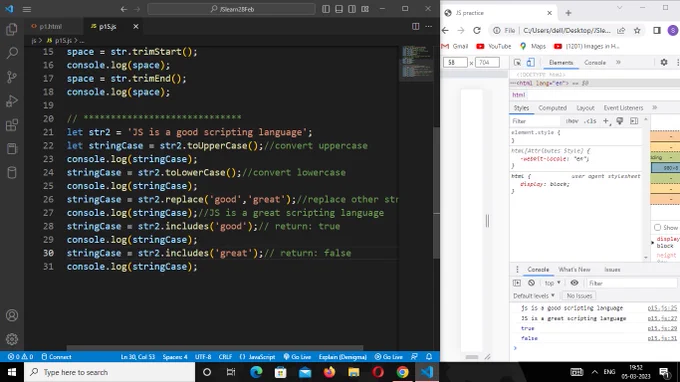Image resolution: width=680 pixels, height=382 pixels.
Task: Open the Extensions view in VS Code
Action: point(12,125)
